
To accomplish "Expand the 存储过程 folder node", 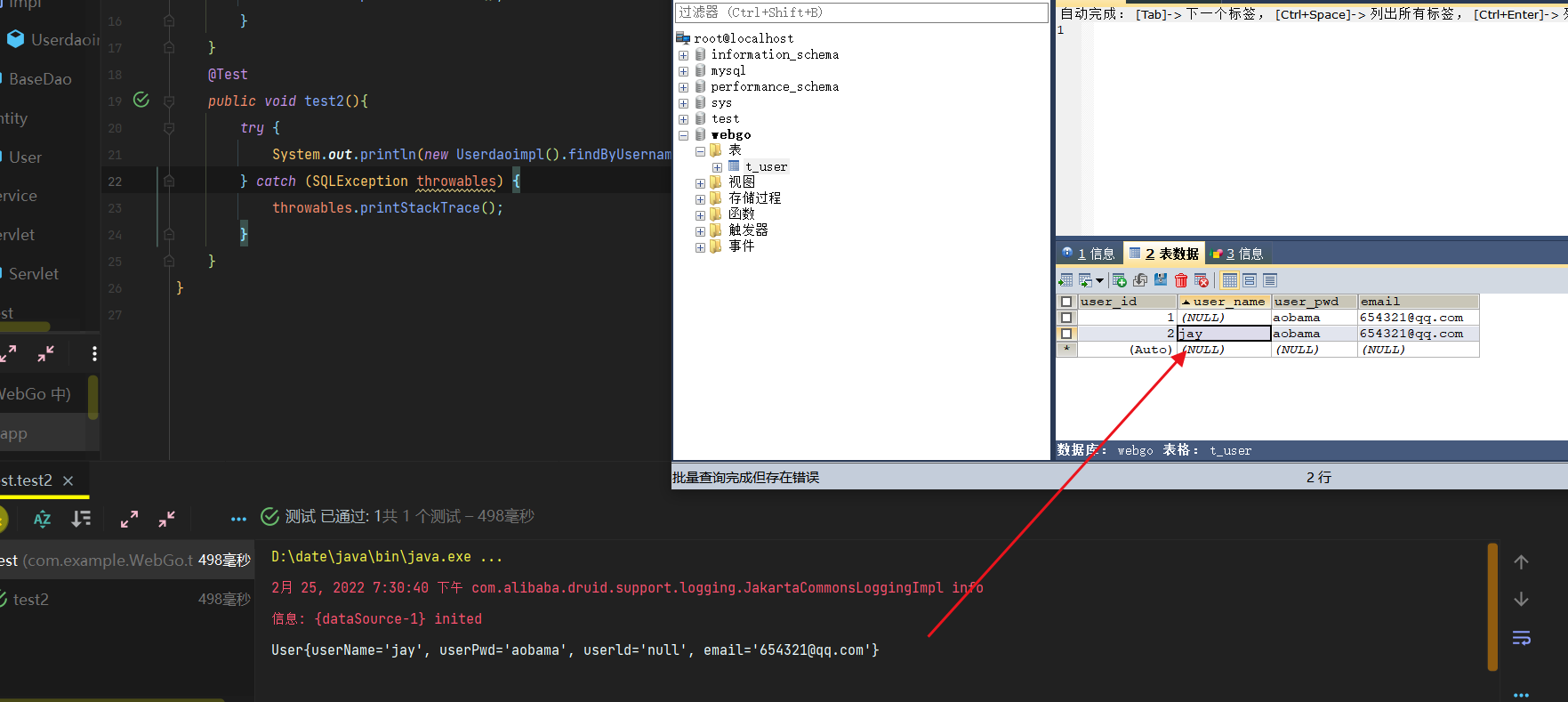I will pos(700,199).
